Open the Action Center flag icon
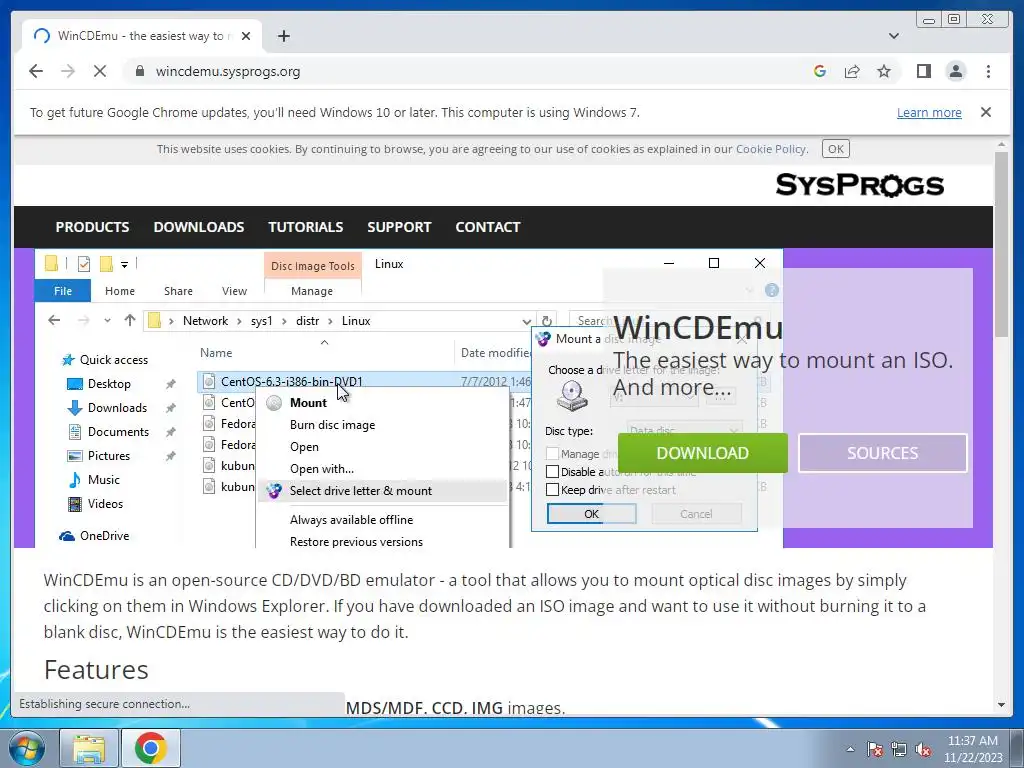This screenshot has height=768, width=1024. [x=875, y=749]
